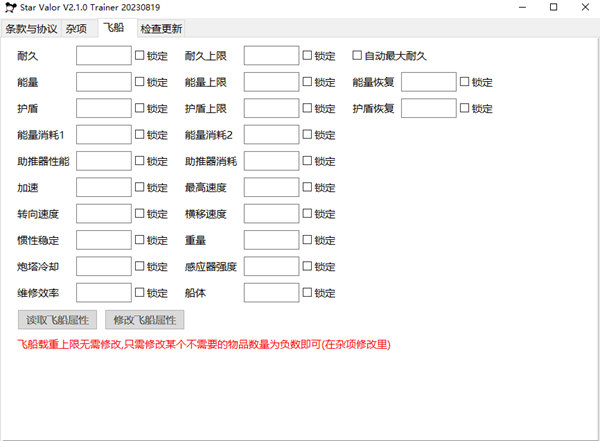Image resolution: width=600 pixels, height=441 pixels.
Task: Tick the 锁定 checkbox beside 船体
Action: click(309, 293)
